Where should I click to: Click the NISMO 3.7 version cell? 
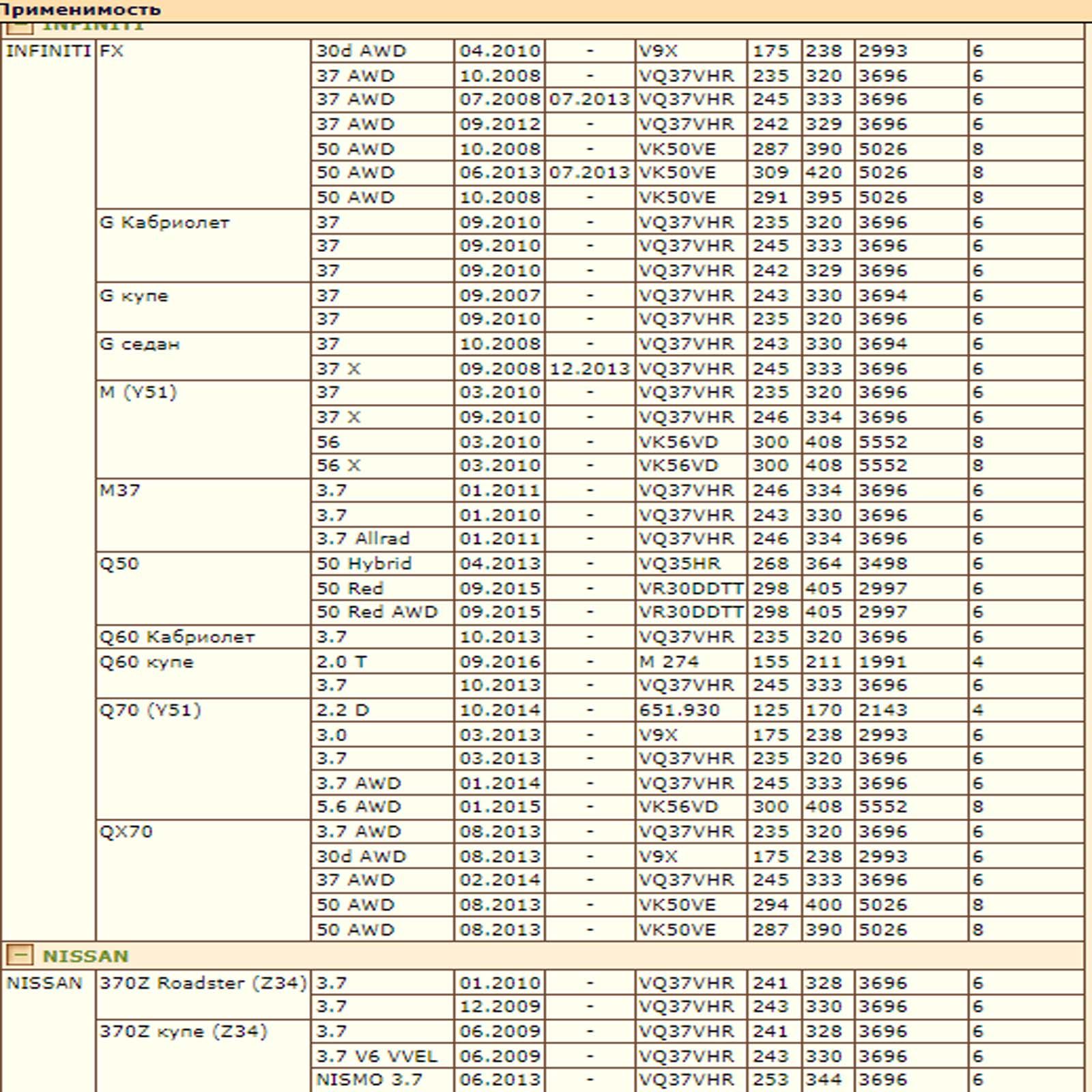point(369,1080)
